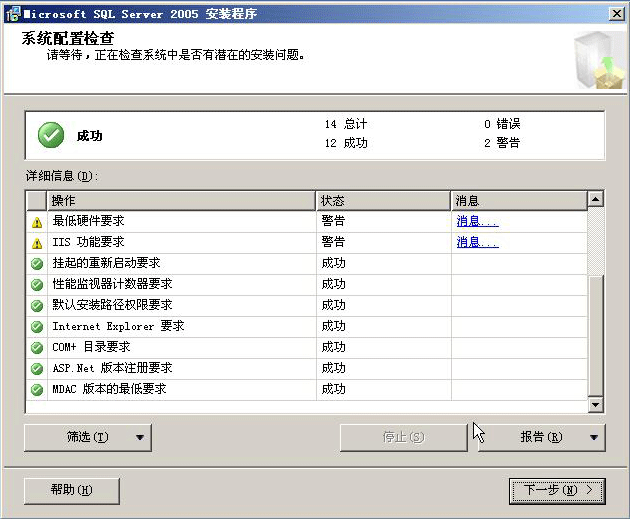Open 消息 link for IIS 功能要求

coord(477,242)
